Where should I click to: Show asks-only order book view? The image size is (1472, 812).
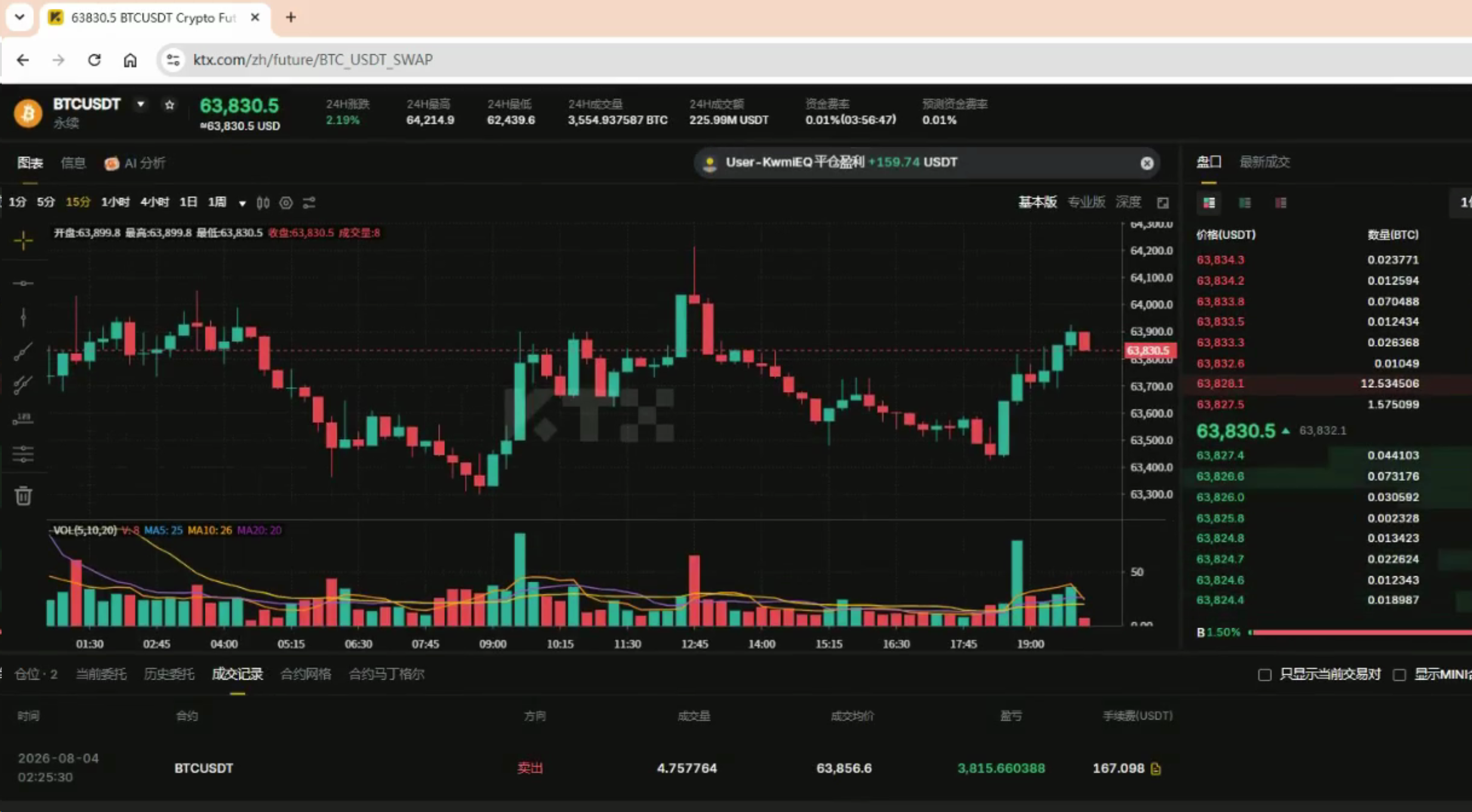[1280, 203]
